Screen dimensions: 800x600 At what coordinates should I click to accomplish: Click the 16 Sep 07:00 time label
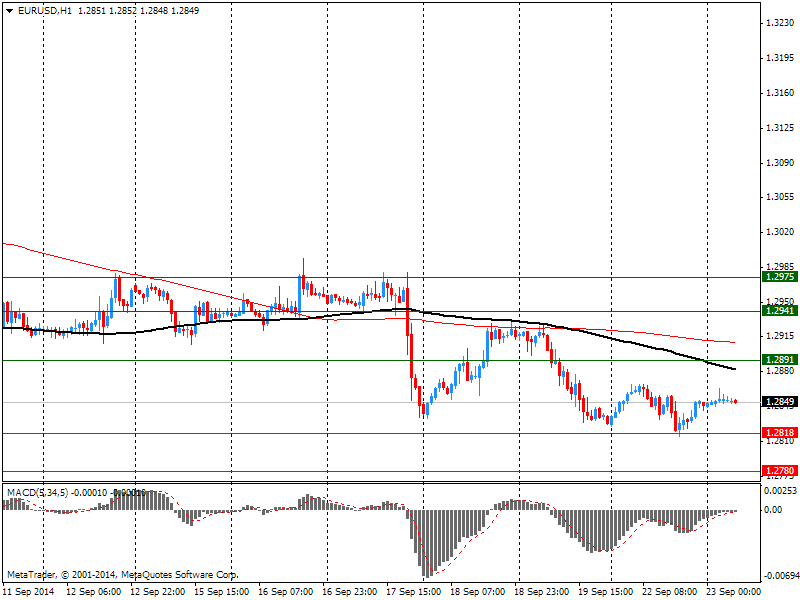[286, 592]
